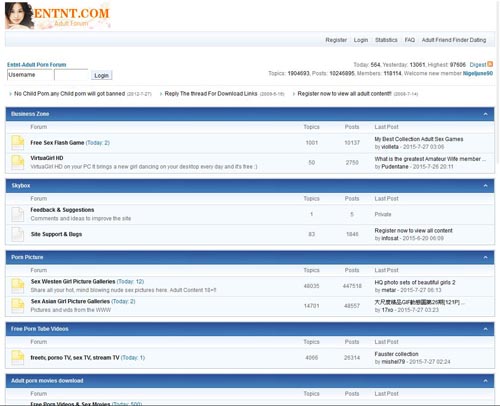Screen dimensions: 500x406
Task: Click the Free Porn Tube Videos section title
Action: (40, 329)
